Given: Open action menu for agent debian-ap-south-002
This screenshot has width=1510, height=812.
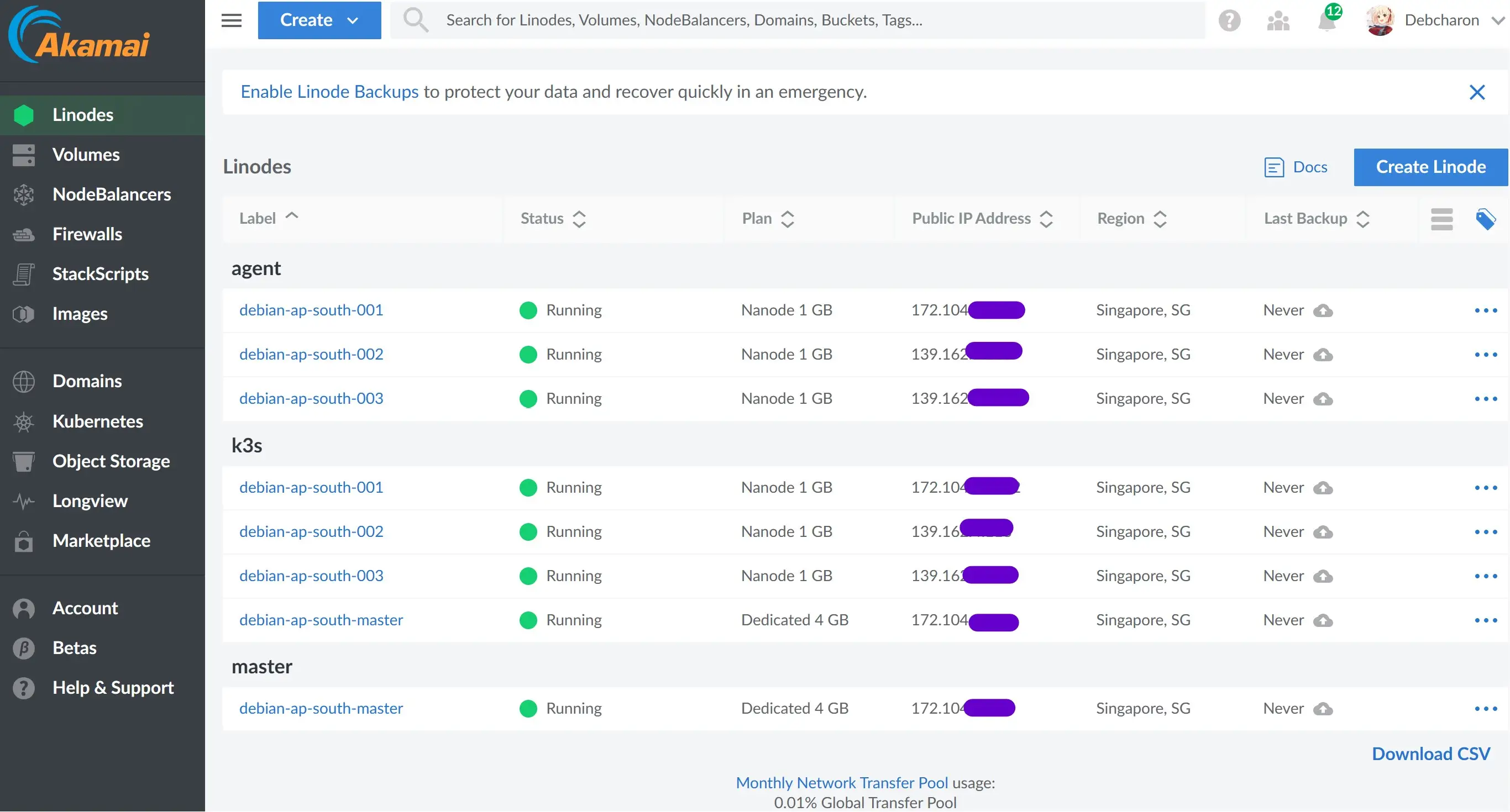Looking at the screenshot, I should 1485,355.
